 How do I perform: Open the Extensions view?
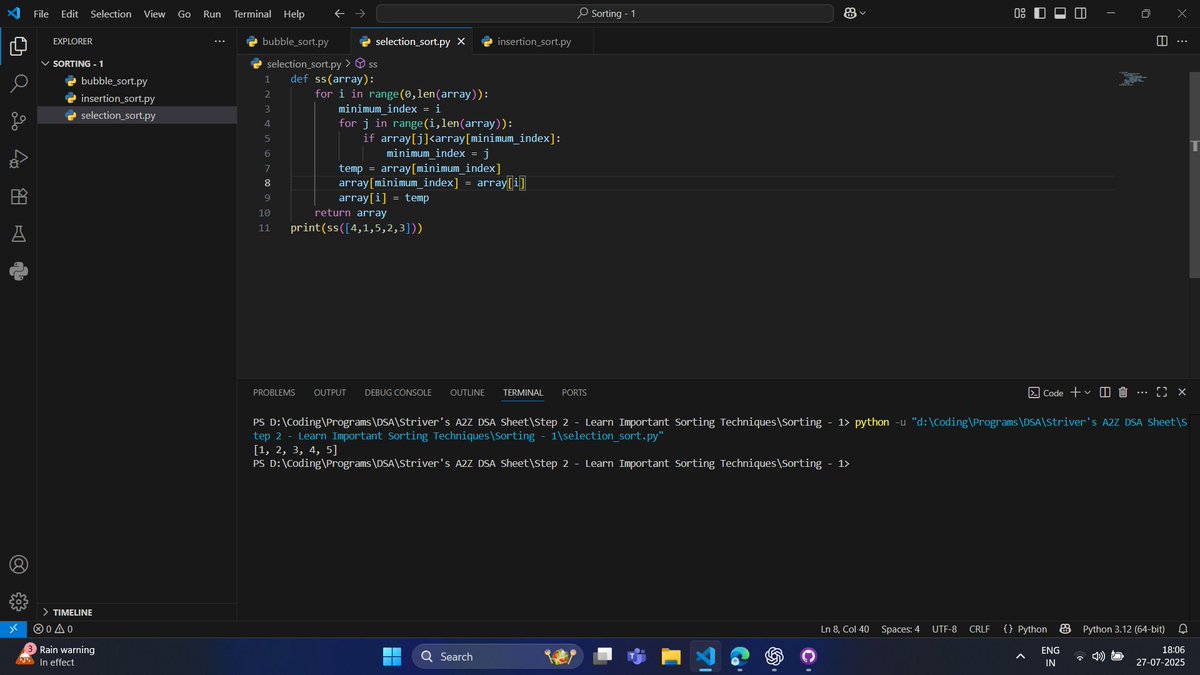pyautogui.click(x=18, y=196)
